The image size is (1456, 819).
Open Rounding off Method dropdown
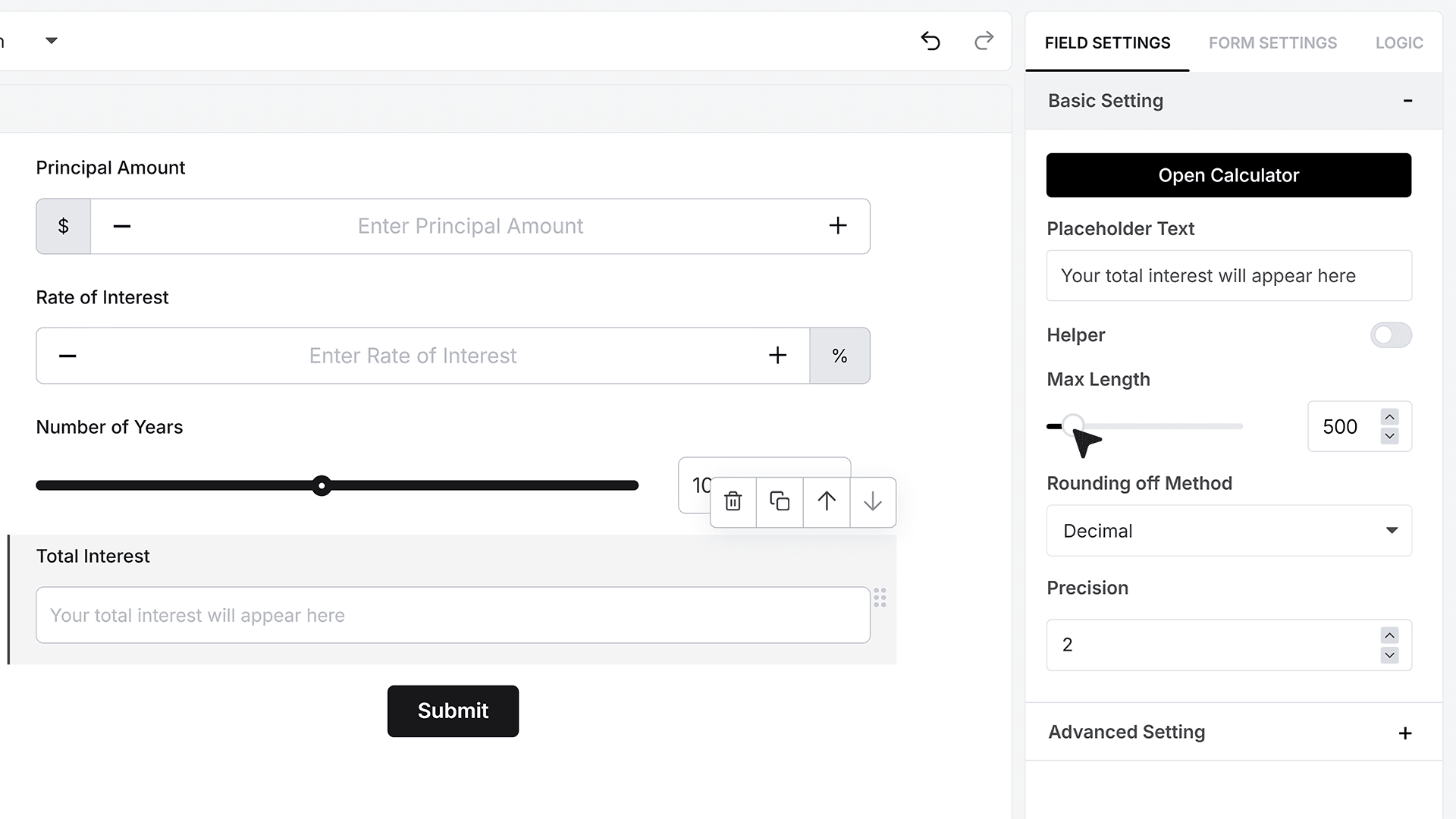[x=1228, y=531]
